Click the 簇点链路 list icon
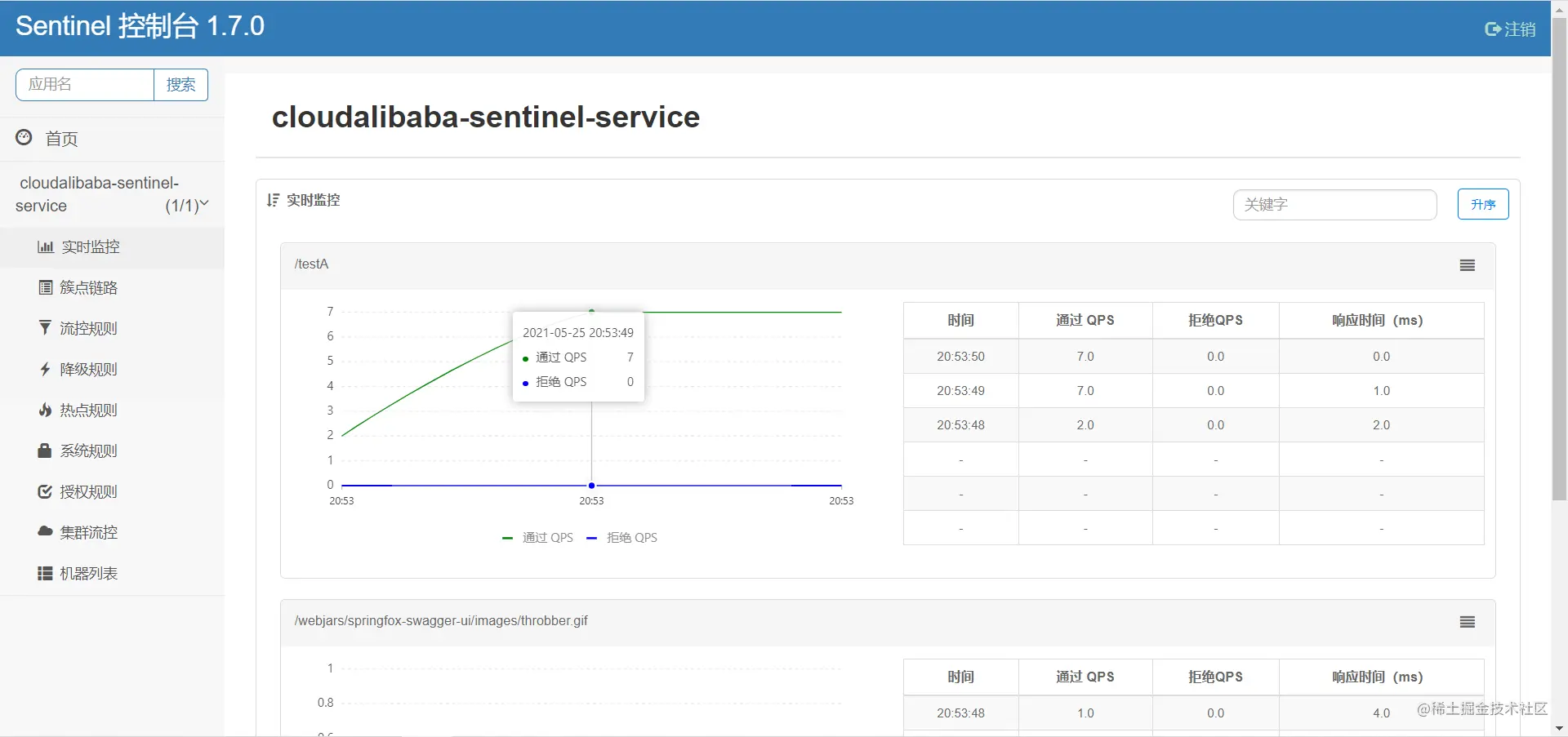The image size is (1568, 737). click(x=46, y=287)
